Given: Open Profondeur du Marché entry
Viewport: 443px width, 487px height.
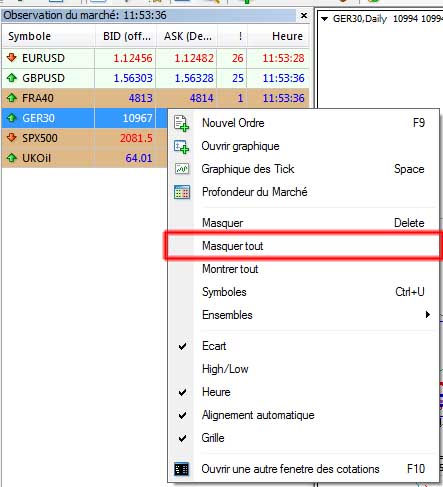Looking at the screenshot, I should [x=303, y=192].
